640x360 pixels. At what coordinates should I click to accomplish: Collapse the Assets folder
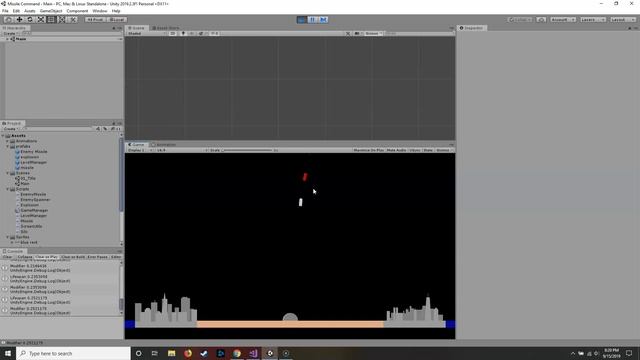[3, 136]
